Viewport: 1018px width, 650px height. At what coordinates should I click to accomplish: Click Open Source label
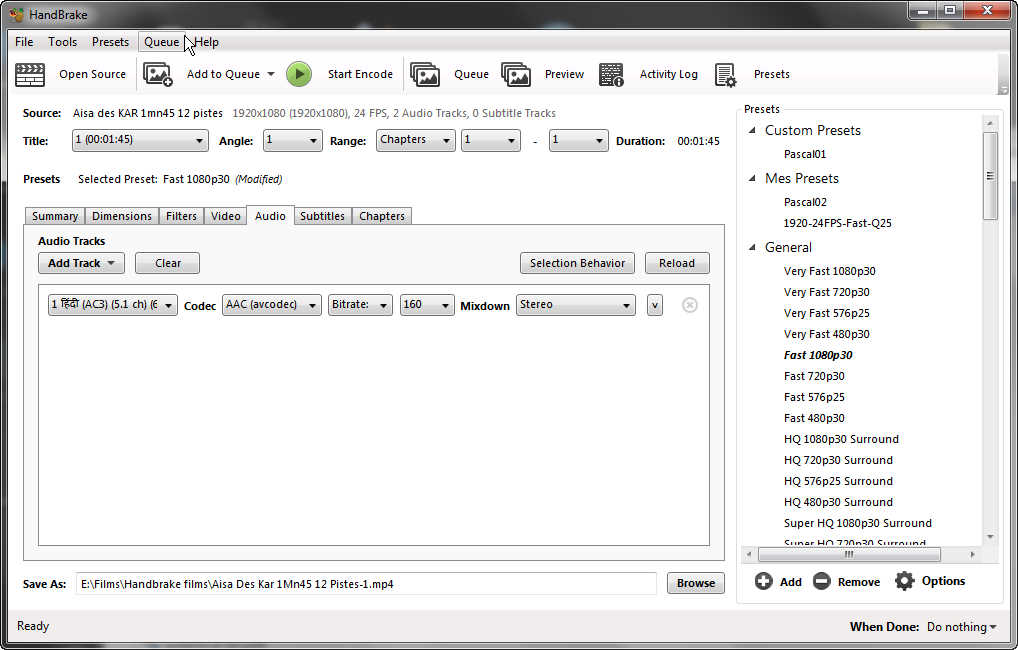point(92,74)
